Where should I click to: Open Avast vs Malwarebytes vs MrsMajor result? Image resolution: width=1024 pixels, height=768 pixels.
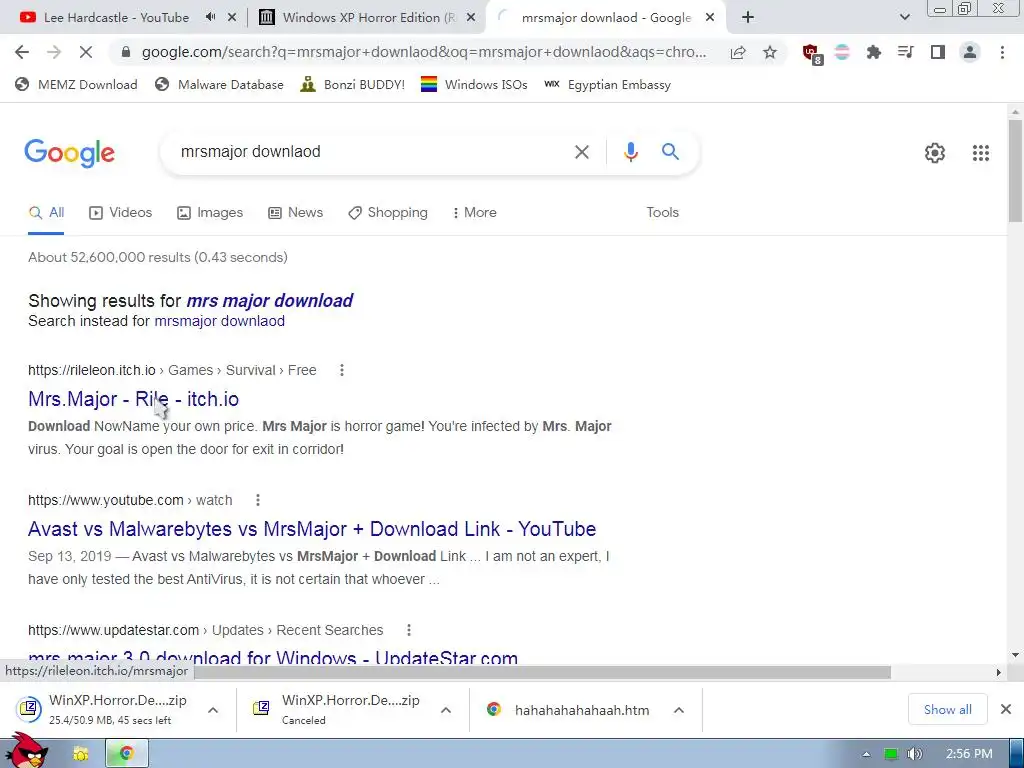pos(312,529)
